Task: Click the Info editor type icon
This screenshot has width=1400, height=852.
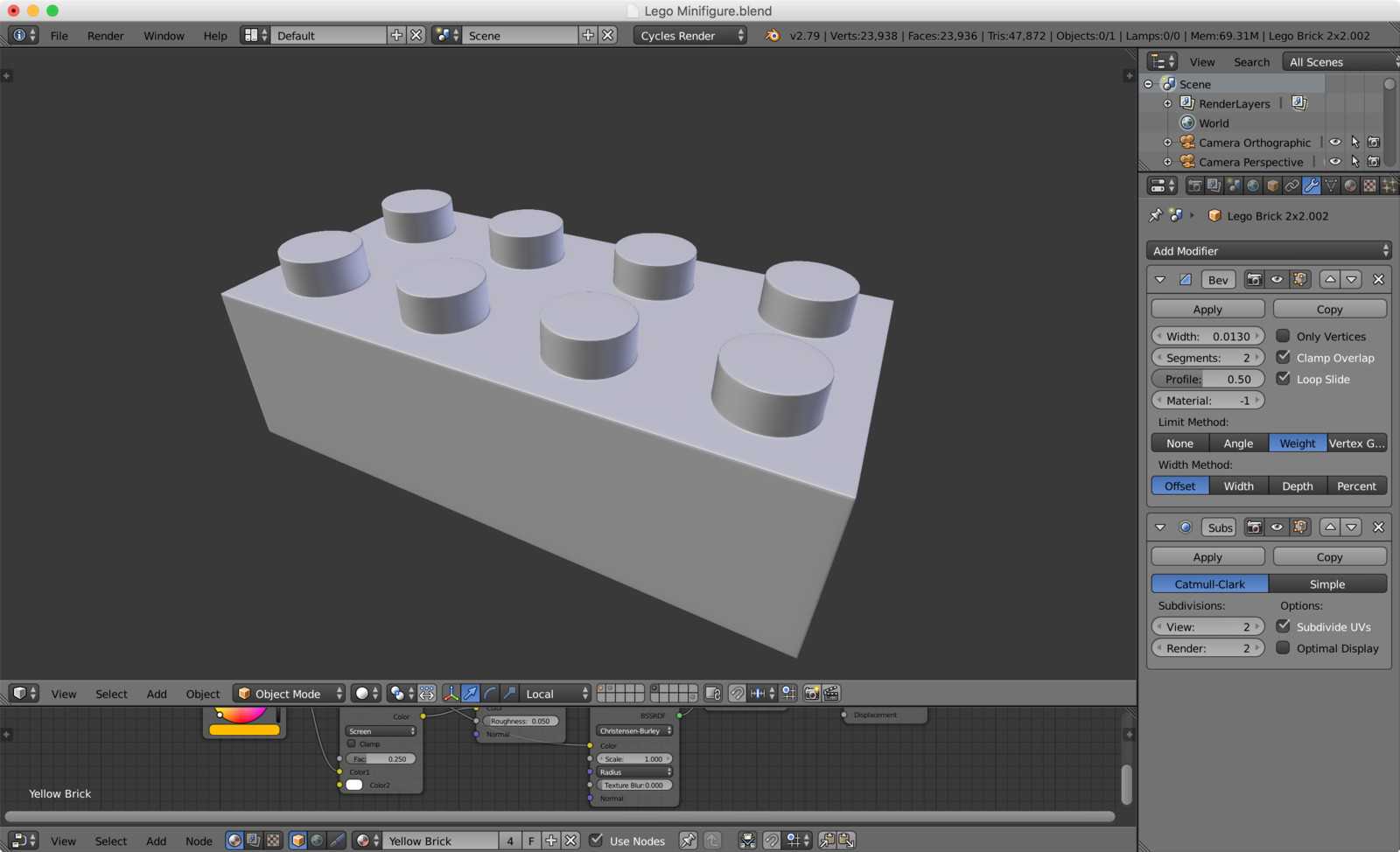Action: click(24, 35)
